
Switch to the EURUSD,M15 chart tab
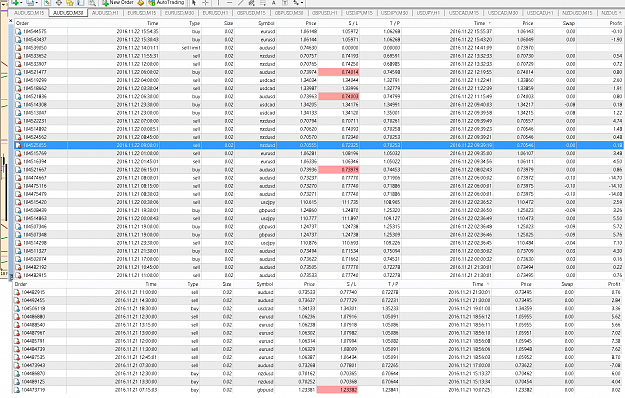[142, 13]
